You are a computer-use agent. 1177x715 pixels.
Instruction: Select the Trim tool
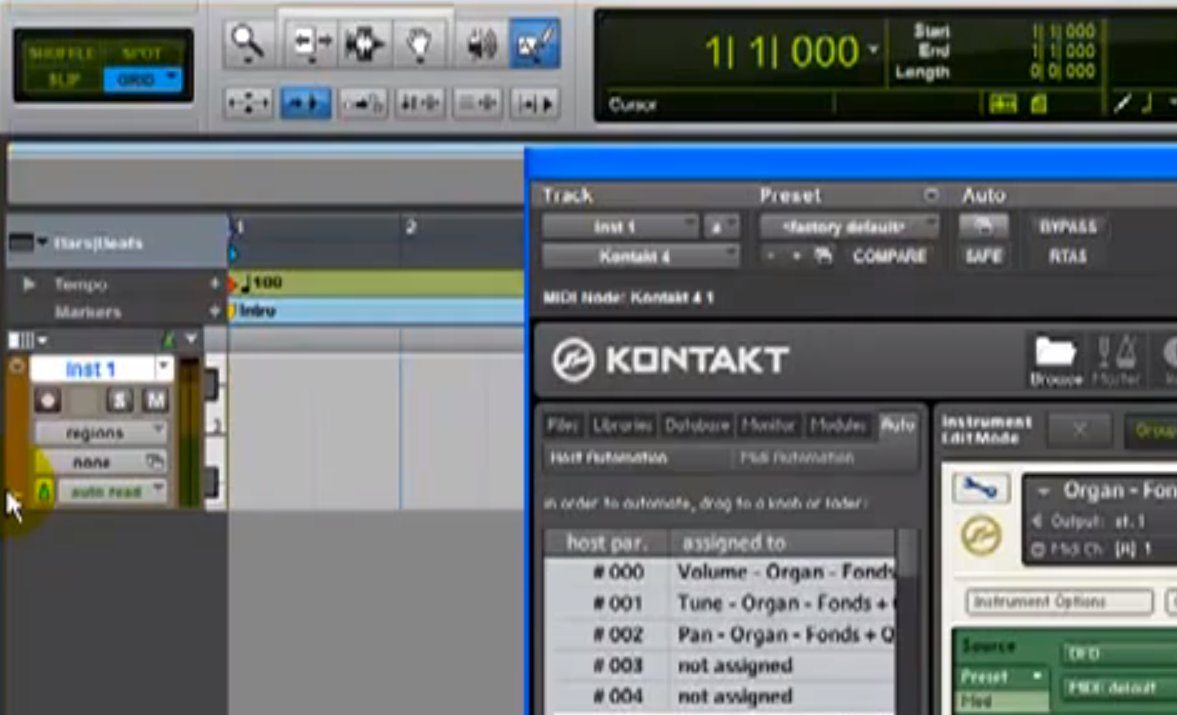[x=310, y=44]
